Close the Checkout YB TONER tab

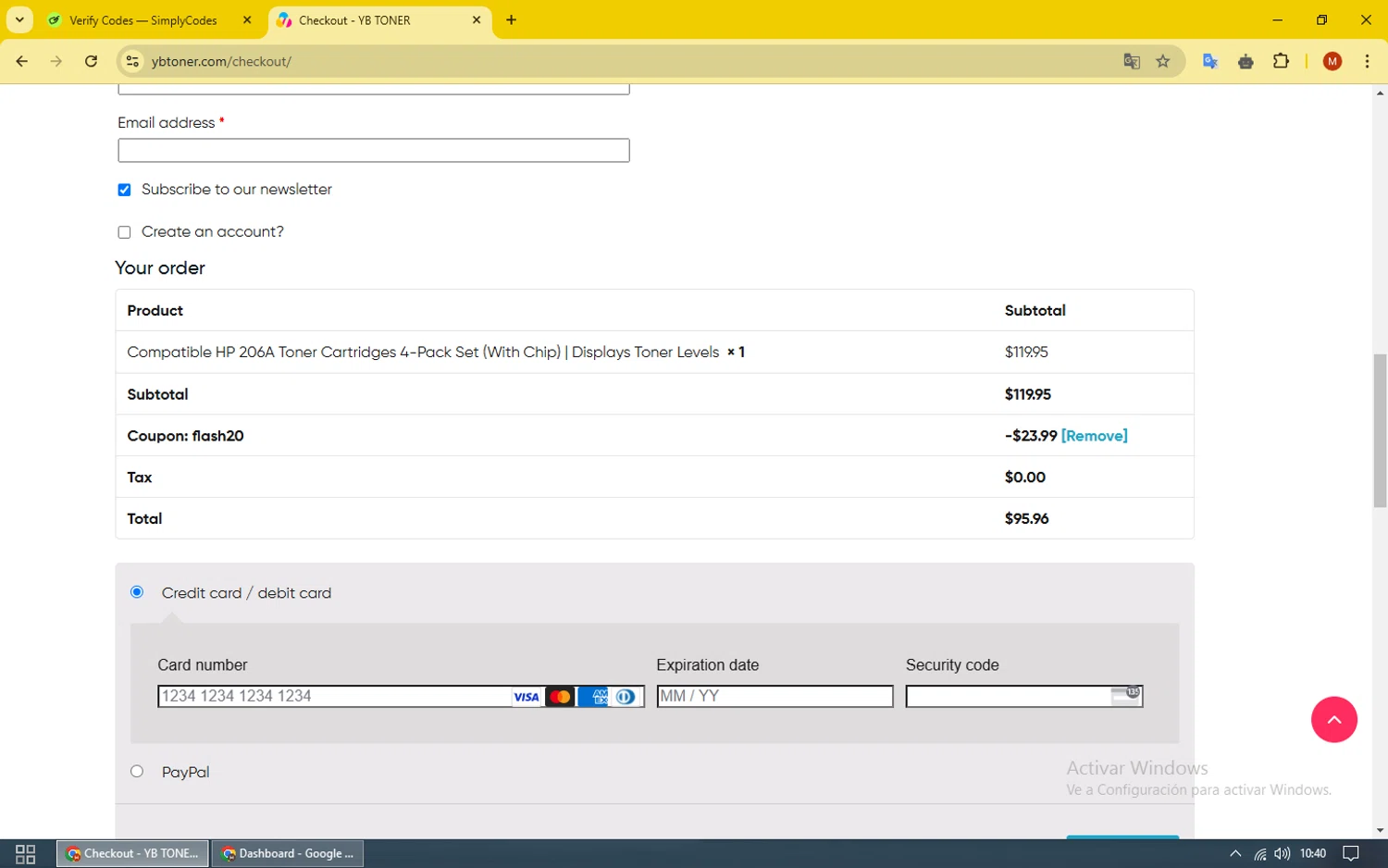tap(477, 20)
